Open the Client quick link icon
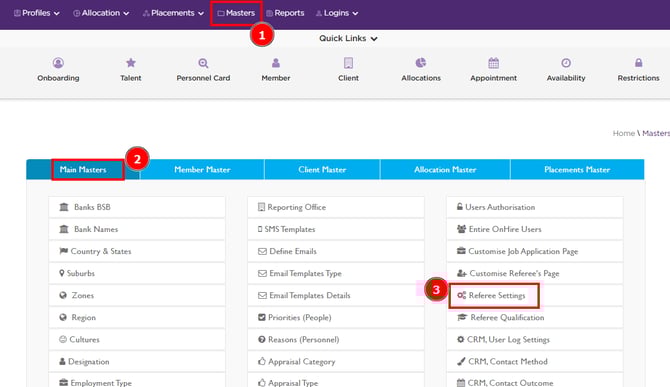The height and width of the screenshot is (387, 670). click(349, 63)
